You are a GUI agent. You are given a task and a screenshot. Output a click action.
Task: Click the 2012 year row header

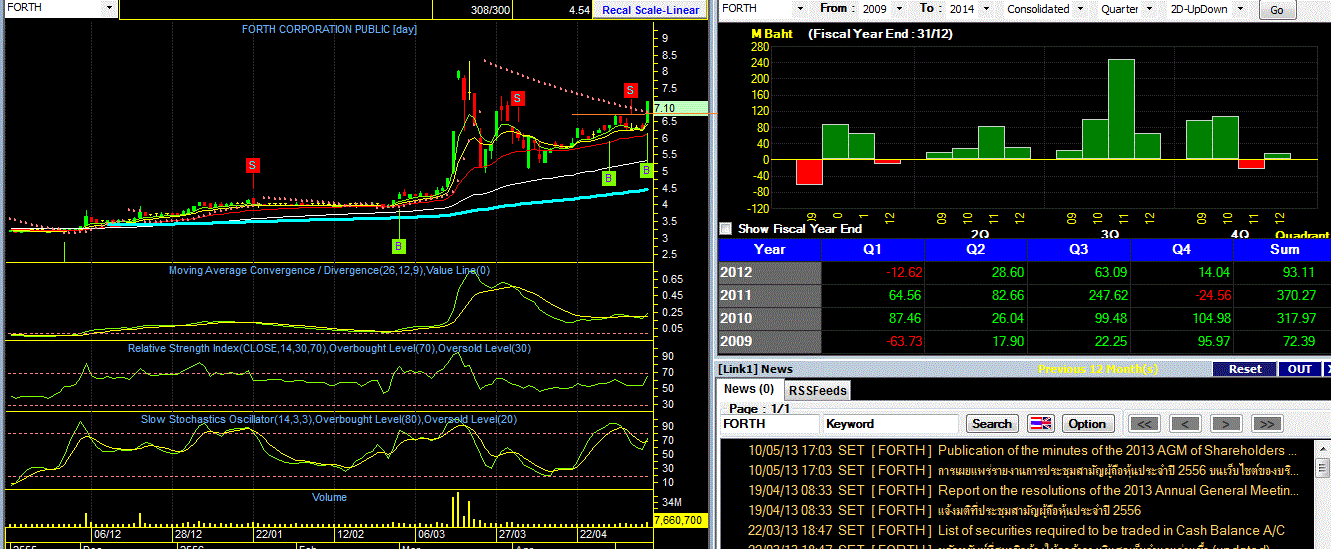point(769,272)
